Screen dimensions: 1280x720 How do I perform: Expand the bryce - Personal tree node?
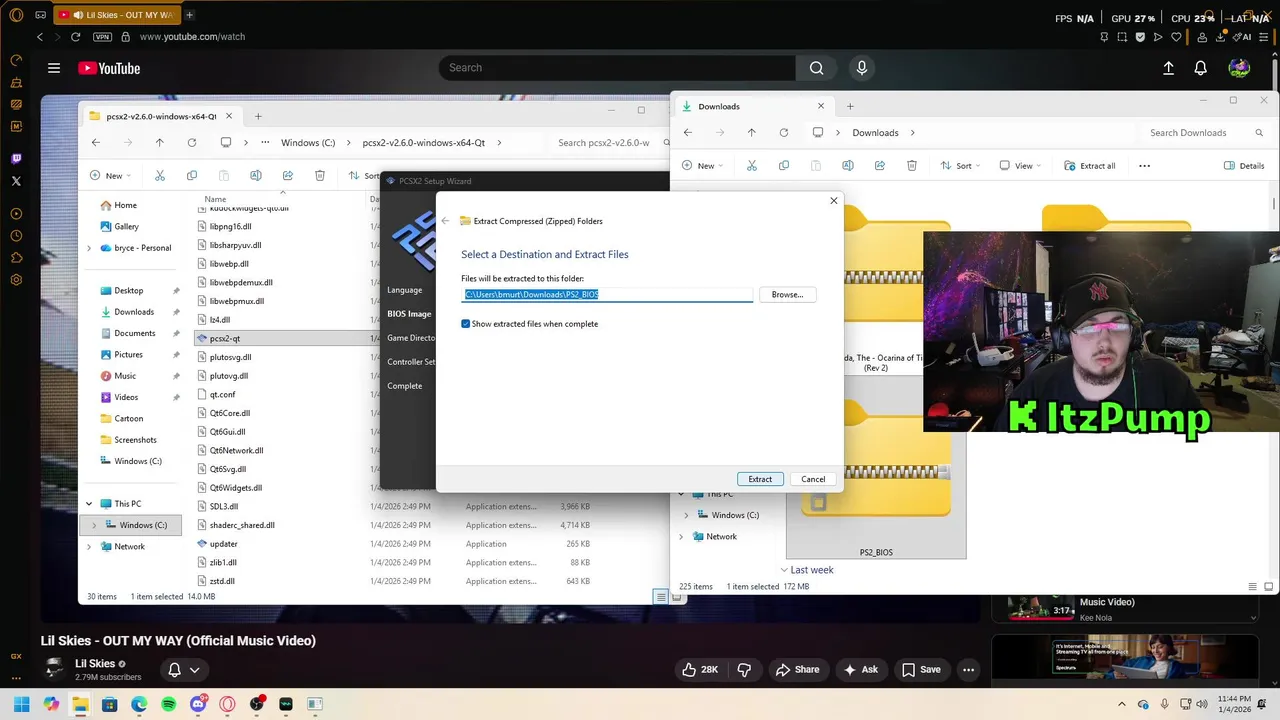tap(89, 248)
